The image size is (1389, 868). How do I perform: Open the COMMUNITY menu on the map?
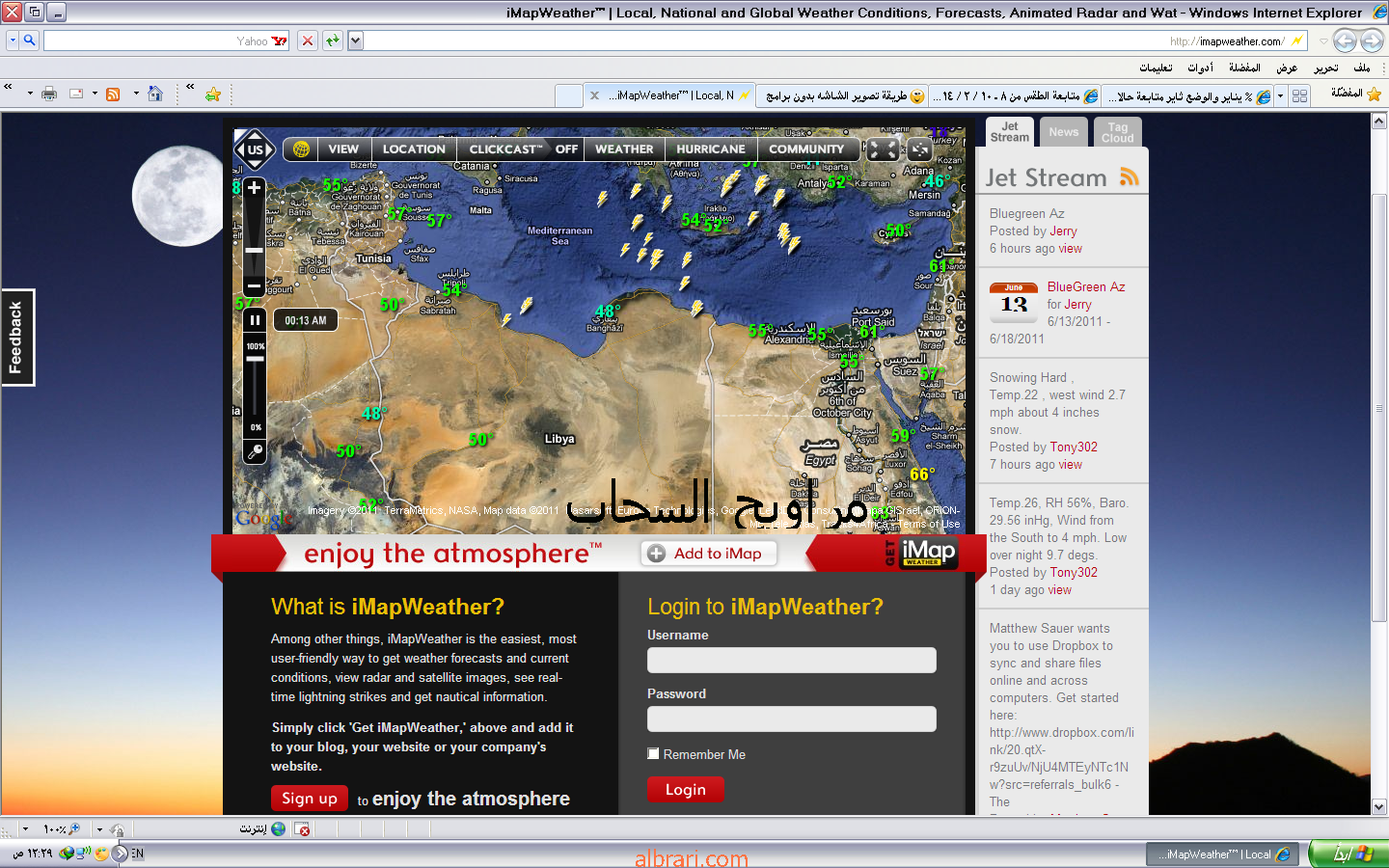(806, 149)
